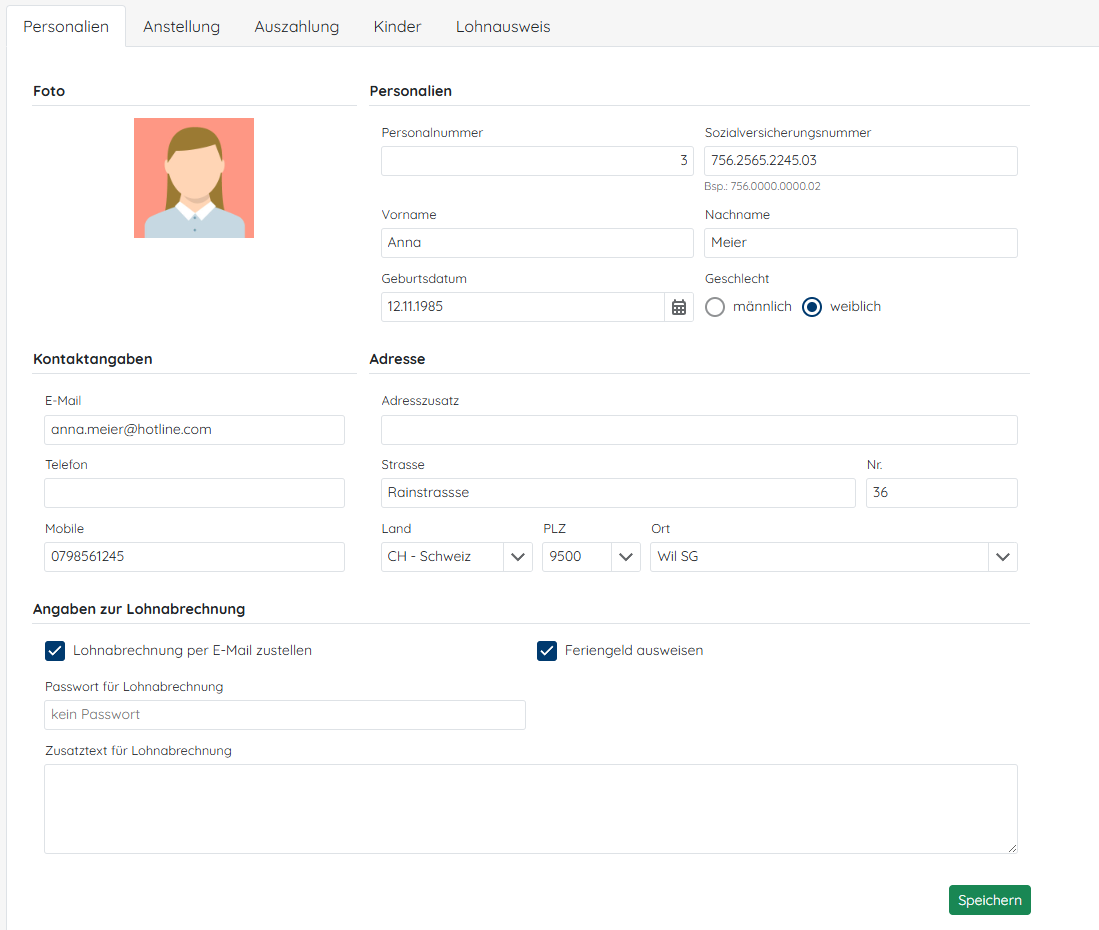The image size is (1099, 930).
Task: Focus the Telefon input field
Action: point(194,493)
